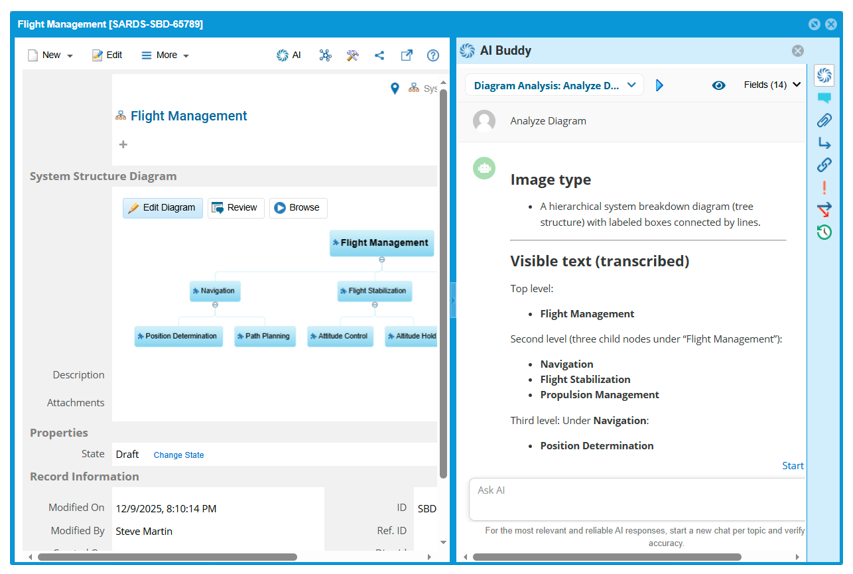Open the More menu
This screenshot has height=574, width=853.
[x=165, y=55]
